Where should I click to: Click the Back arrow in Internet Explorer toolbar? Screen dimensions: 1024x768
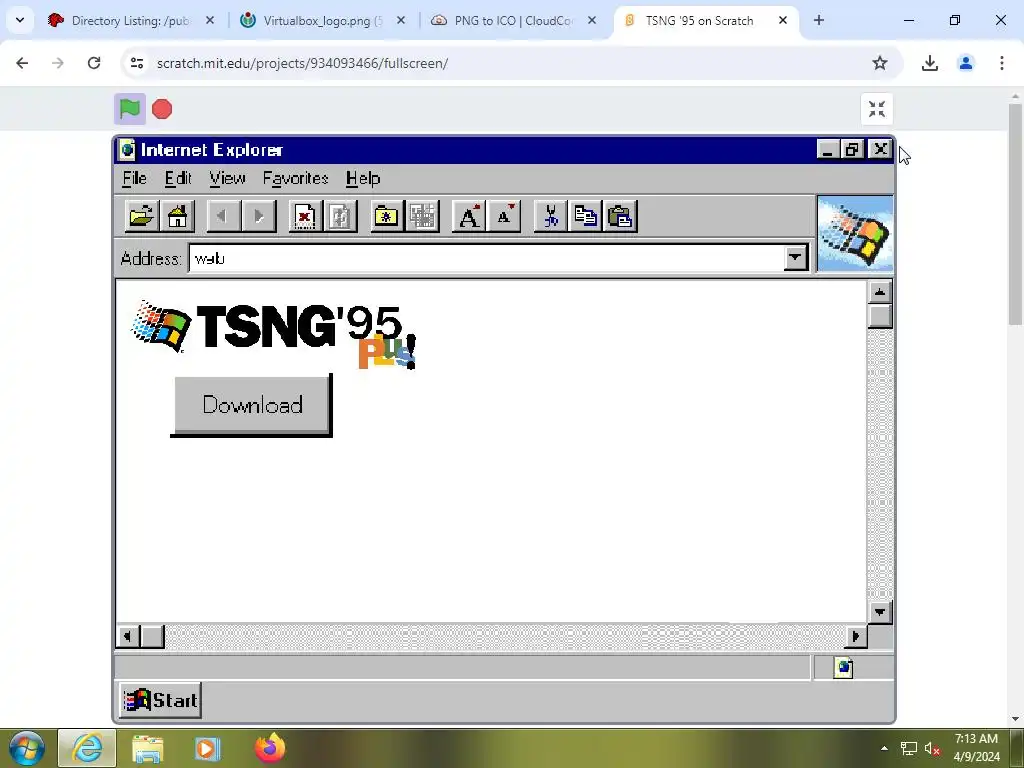point(223,216)
